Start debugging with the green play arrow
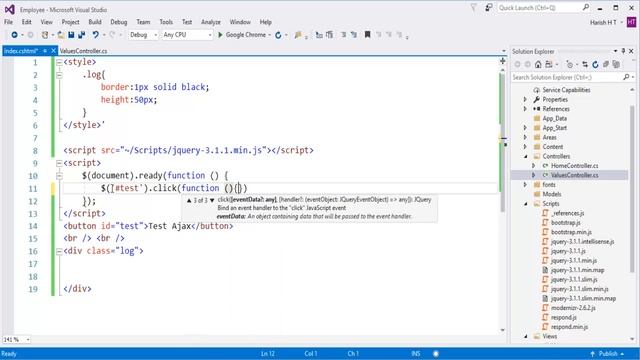The height and width of the screenshot is (360, 640). (x=220, y=35)
